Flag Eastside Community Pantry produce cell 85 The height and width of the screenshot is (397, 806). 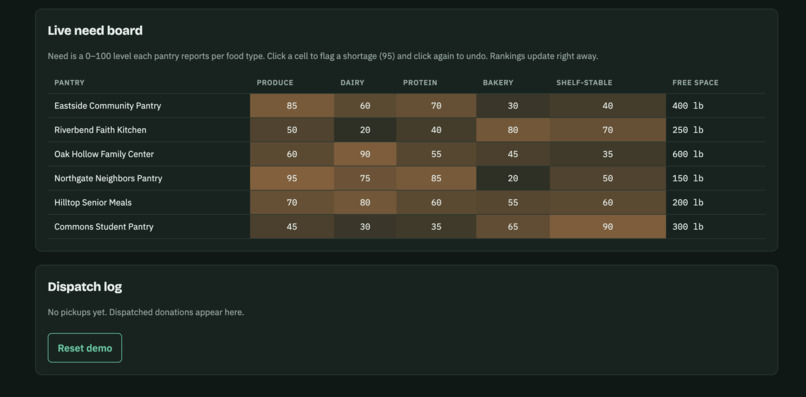pyautogui.click(x=292, y=106)
